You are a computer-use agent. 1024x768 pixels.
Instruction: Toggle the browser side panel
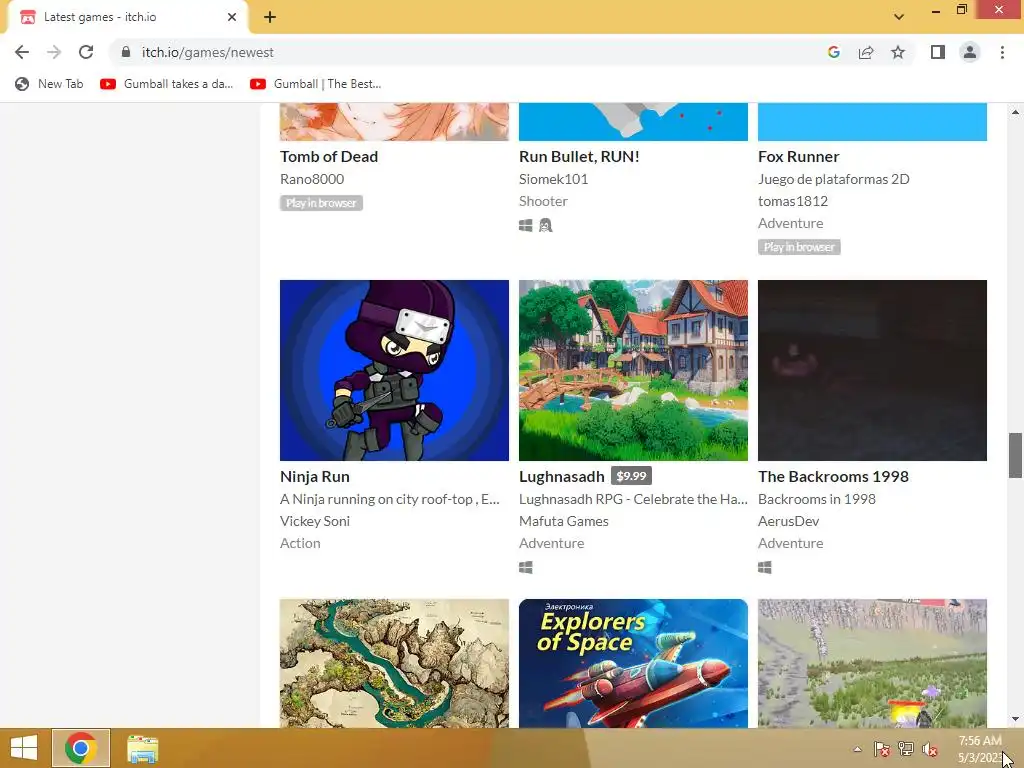[938, 52]
